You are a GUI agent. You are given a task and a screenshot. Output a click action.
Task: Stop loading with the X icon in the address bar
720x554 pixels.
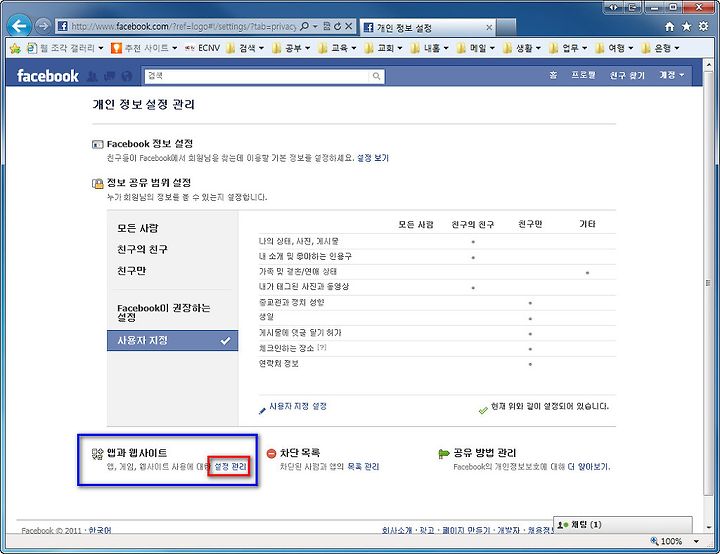pos(349,26)
